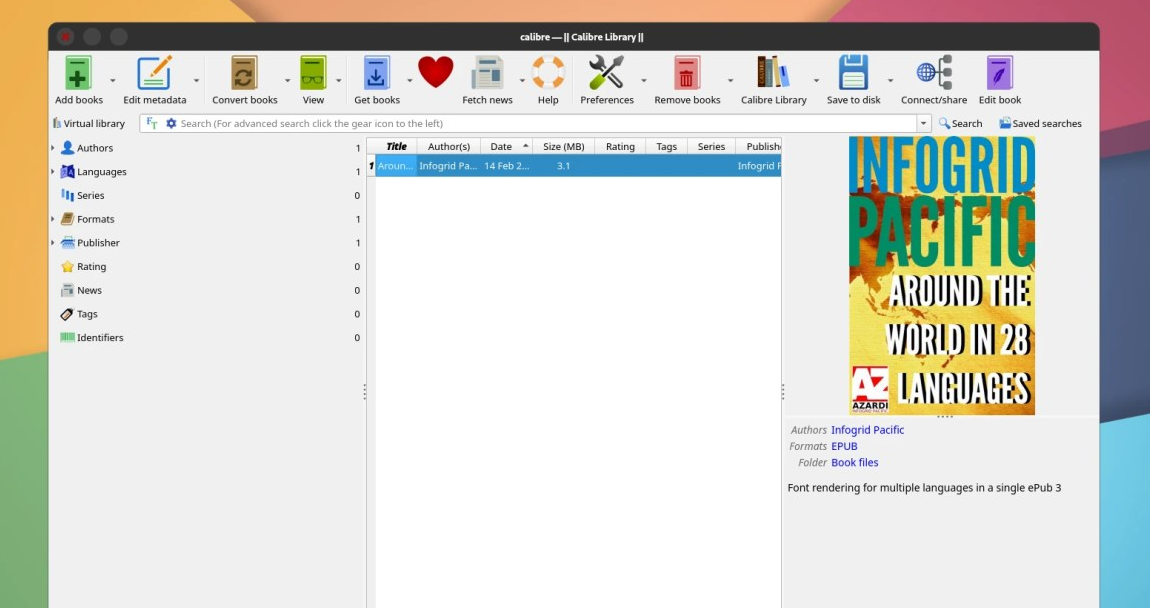Open the Calibre Library switcher icon
This screenshot has height=608, width=1150.
pos(773,73)
